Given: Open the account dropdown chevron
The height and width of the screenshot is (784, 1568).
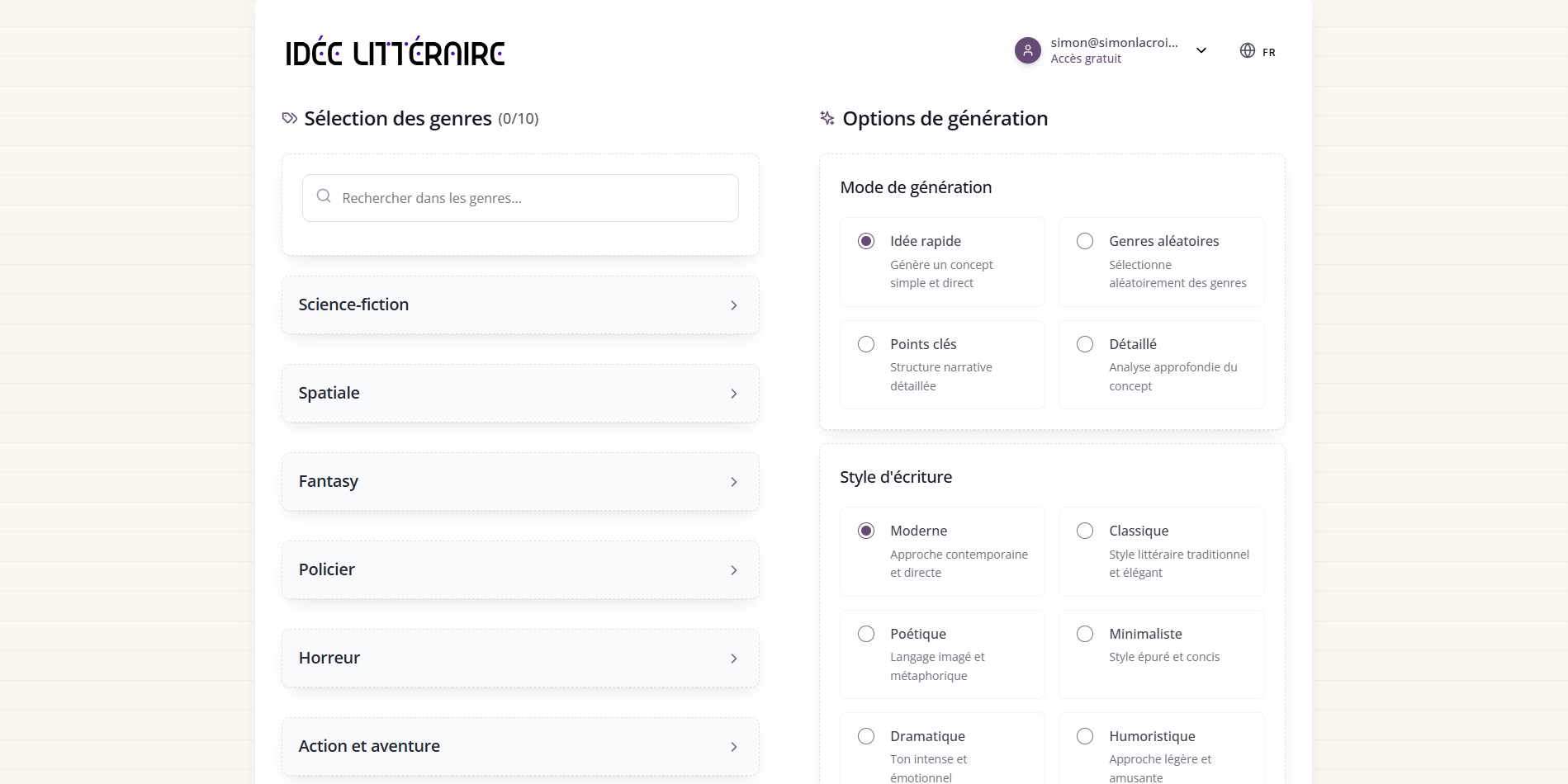Looking at the screenshot, I should [1201, 50].
